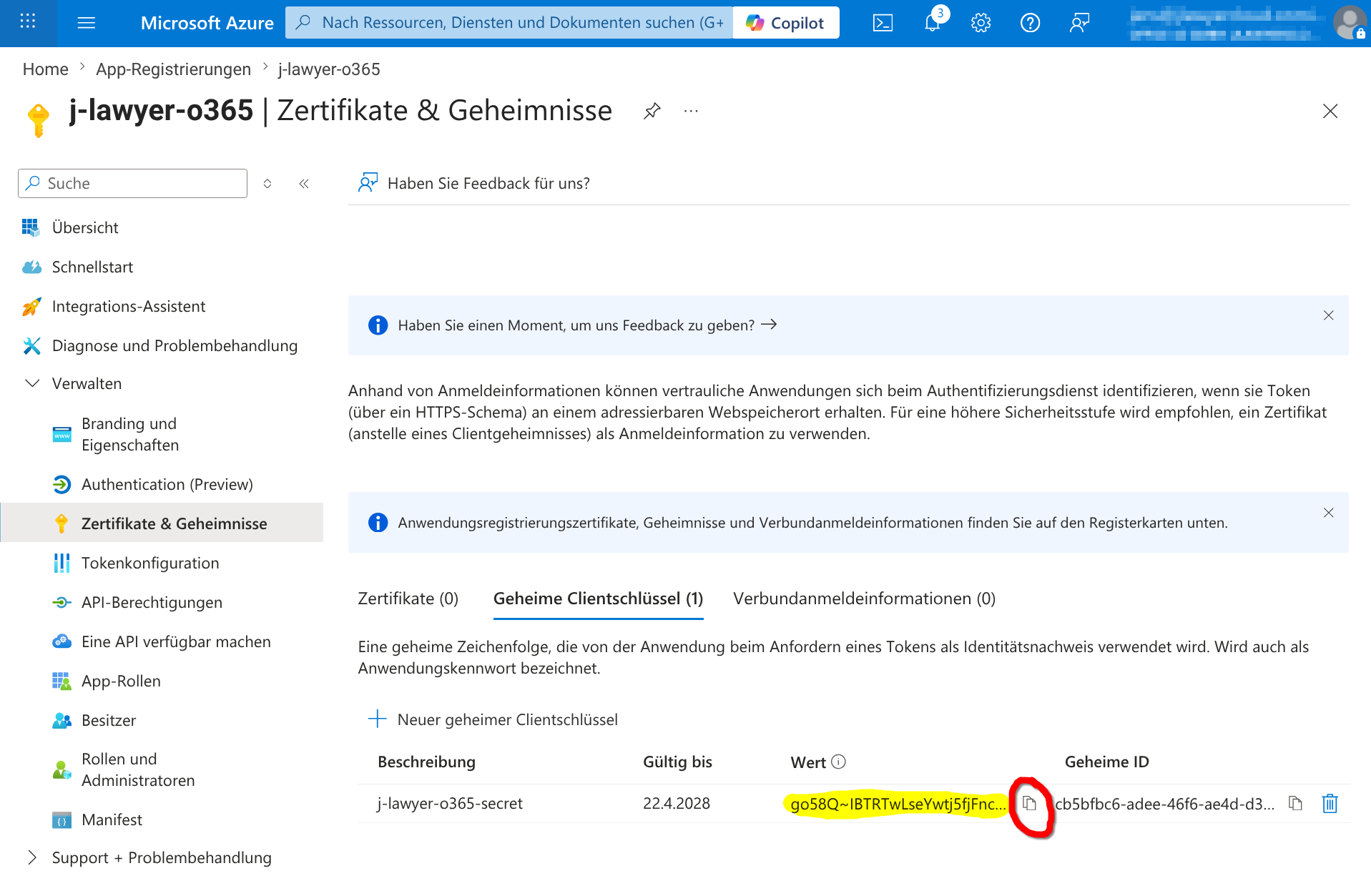Expand Support + Problembehandlung section
The width and height of the screenshot is (1371, 896).
162,857
